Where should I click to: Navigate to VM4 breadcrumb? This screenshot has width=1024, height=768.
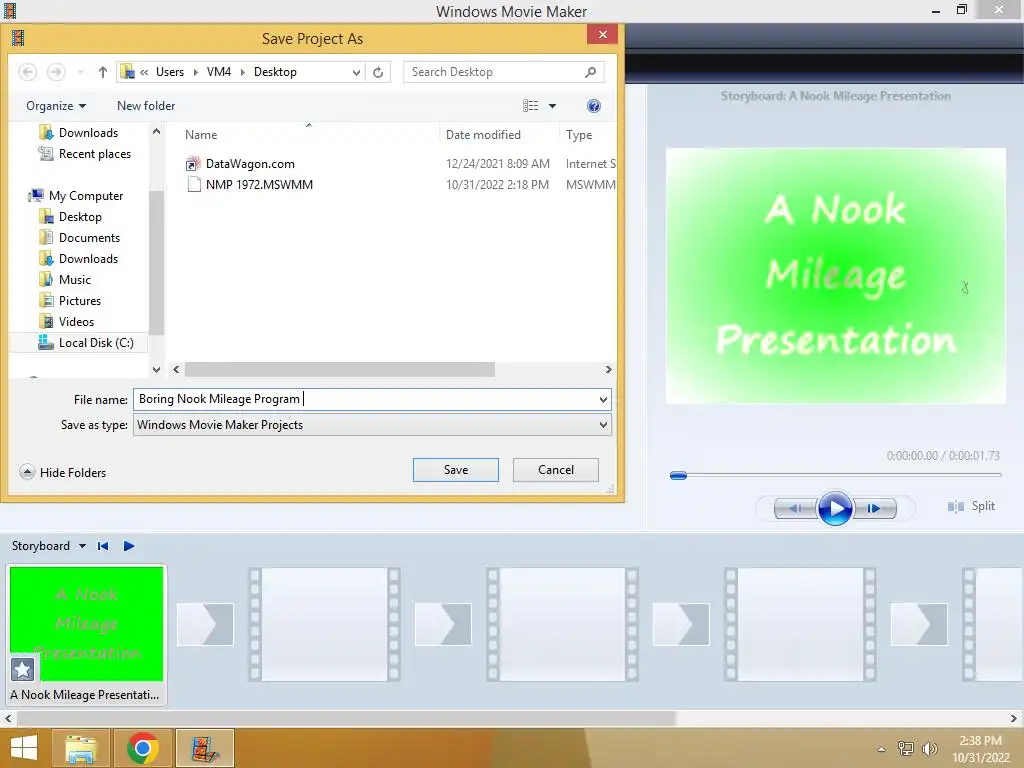coord(219,72)
